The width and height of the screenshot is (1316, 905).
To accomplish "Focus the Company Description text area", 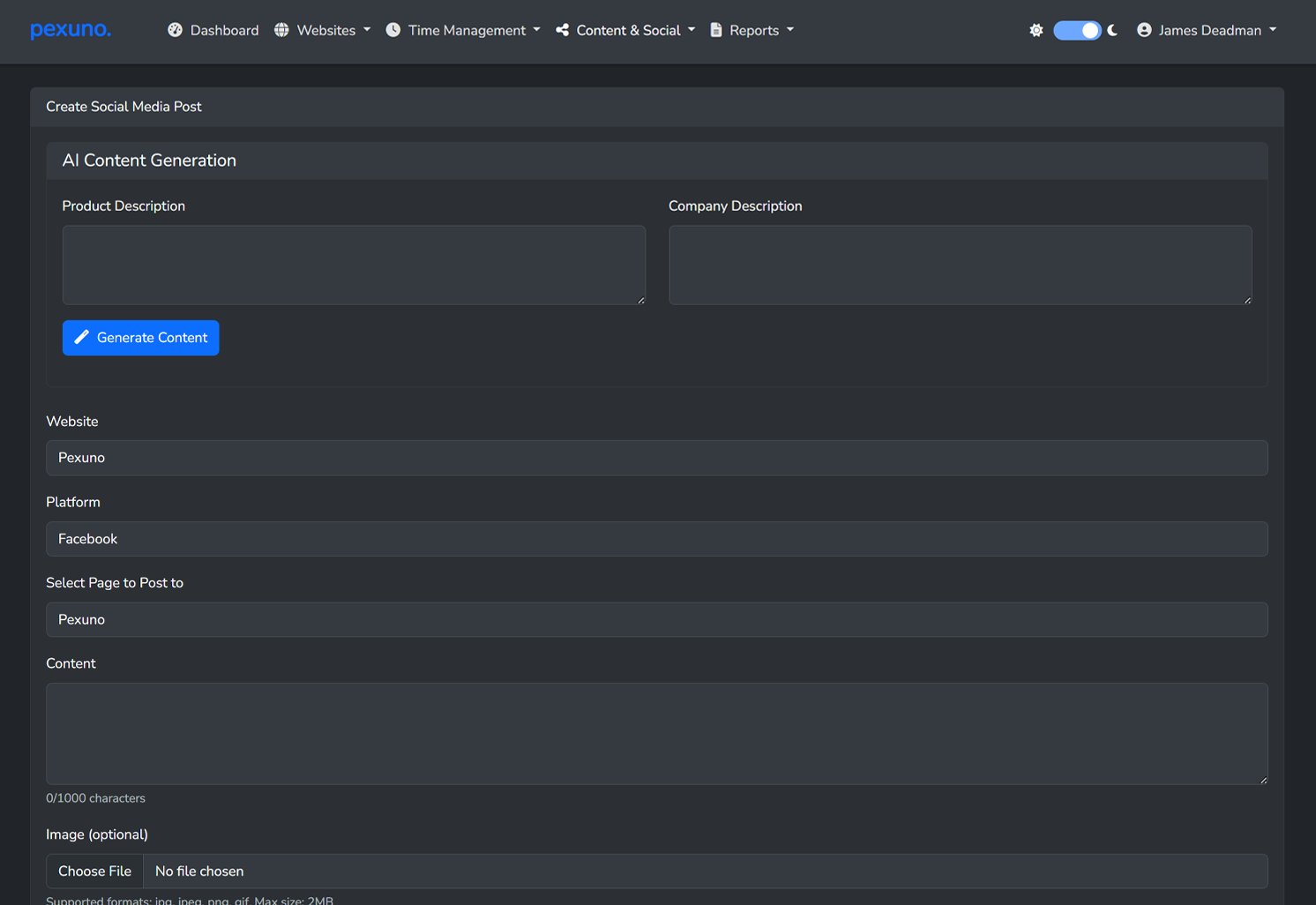I will (x=961, y=265).
